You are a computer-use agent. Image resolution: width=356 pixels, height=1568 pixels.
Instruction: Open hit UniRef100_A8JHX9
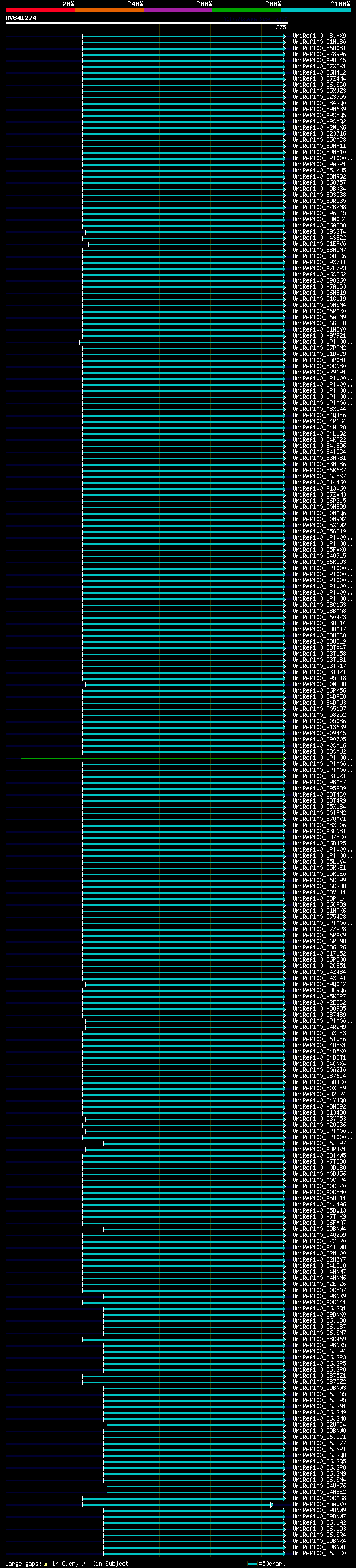pos(319,36)
